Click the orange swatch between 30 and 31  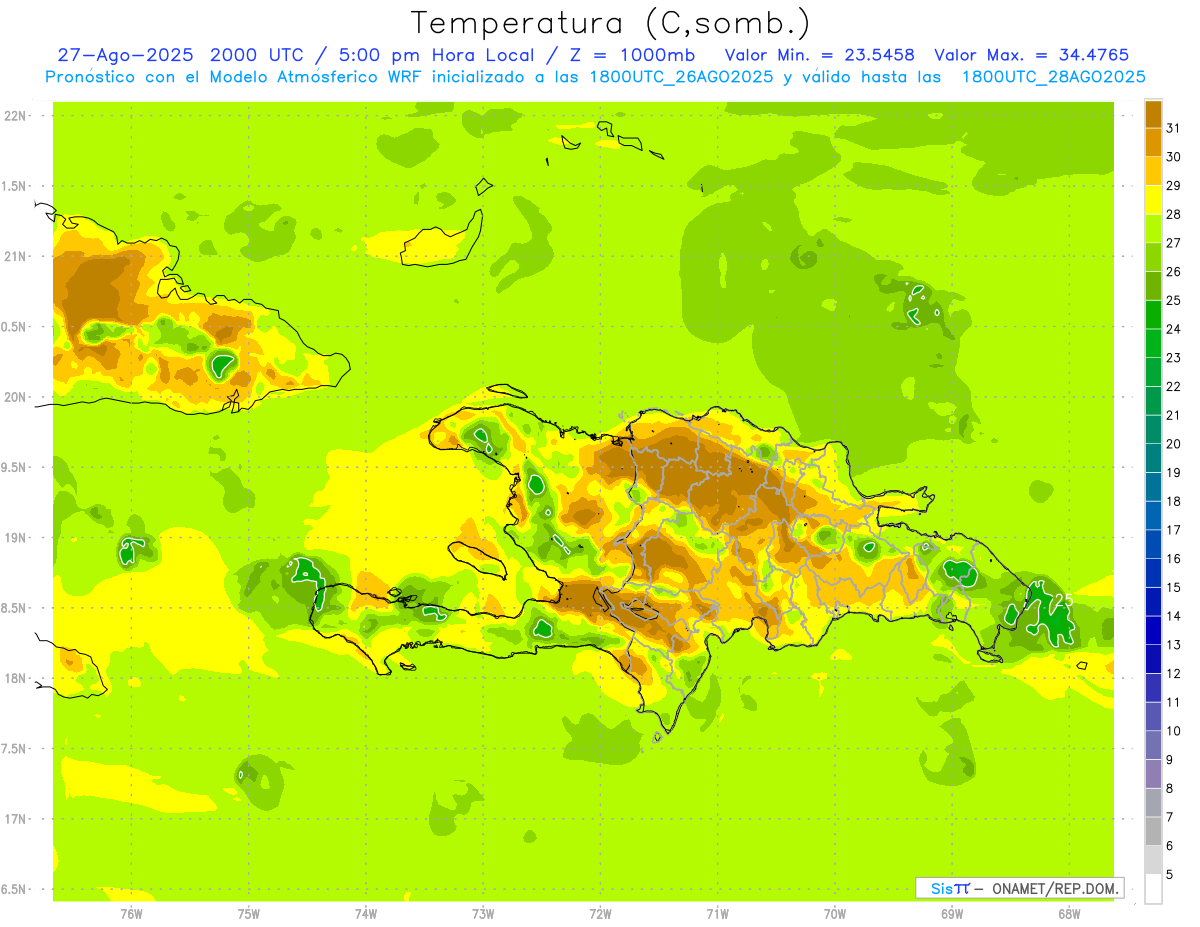click(1153, 143)
